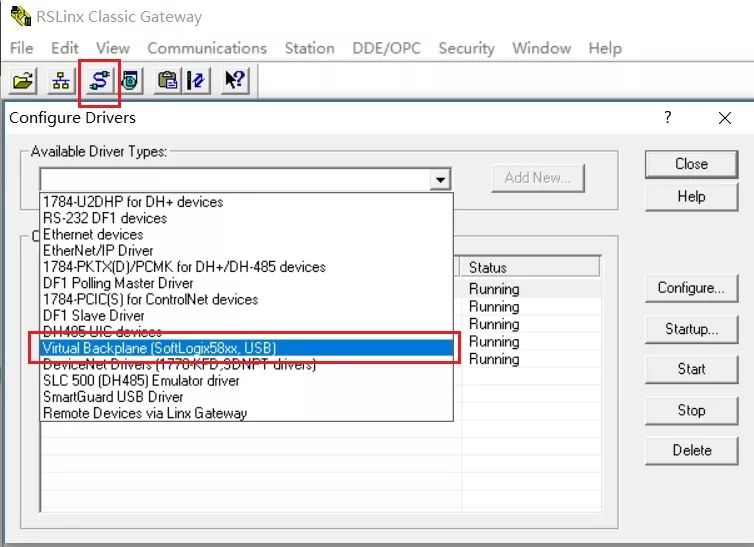Select 1784-U2DHP for DH+ devices
Image resolution: width=754 pixels, height=547 pixels.
point(246,201)
